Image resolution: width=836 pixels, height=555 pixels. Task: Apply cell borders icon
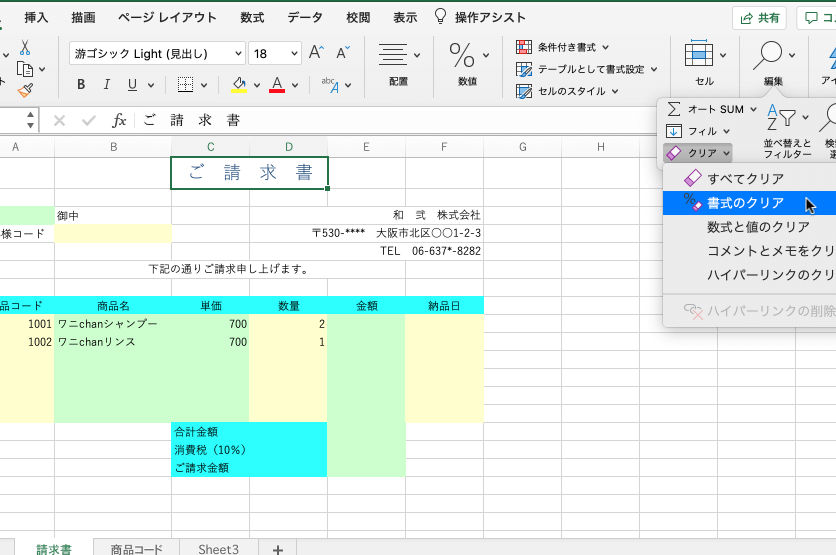[185, 84]
